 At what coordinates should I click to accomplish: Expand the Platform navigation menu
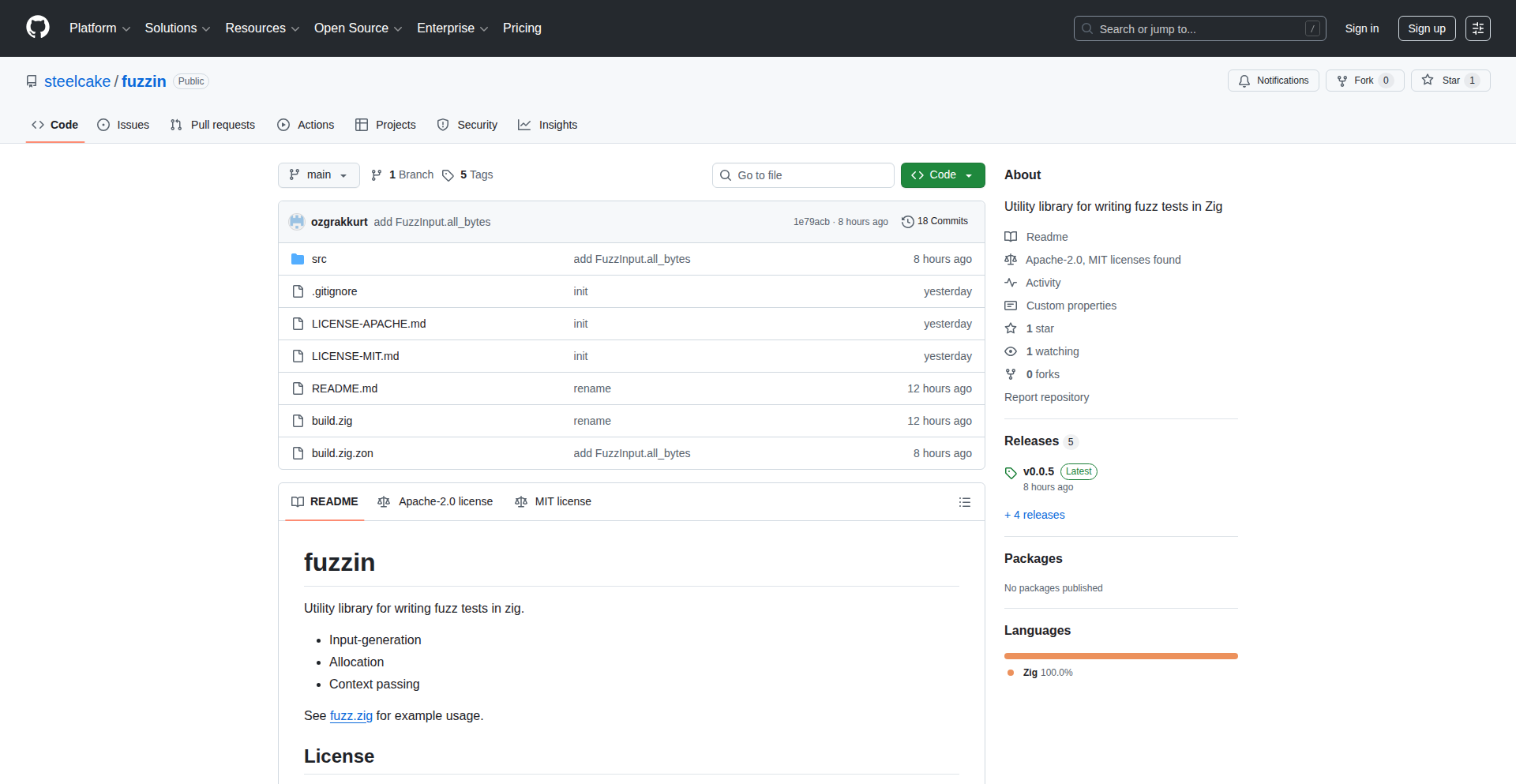point(99,28)
